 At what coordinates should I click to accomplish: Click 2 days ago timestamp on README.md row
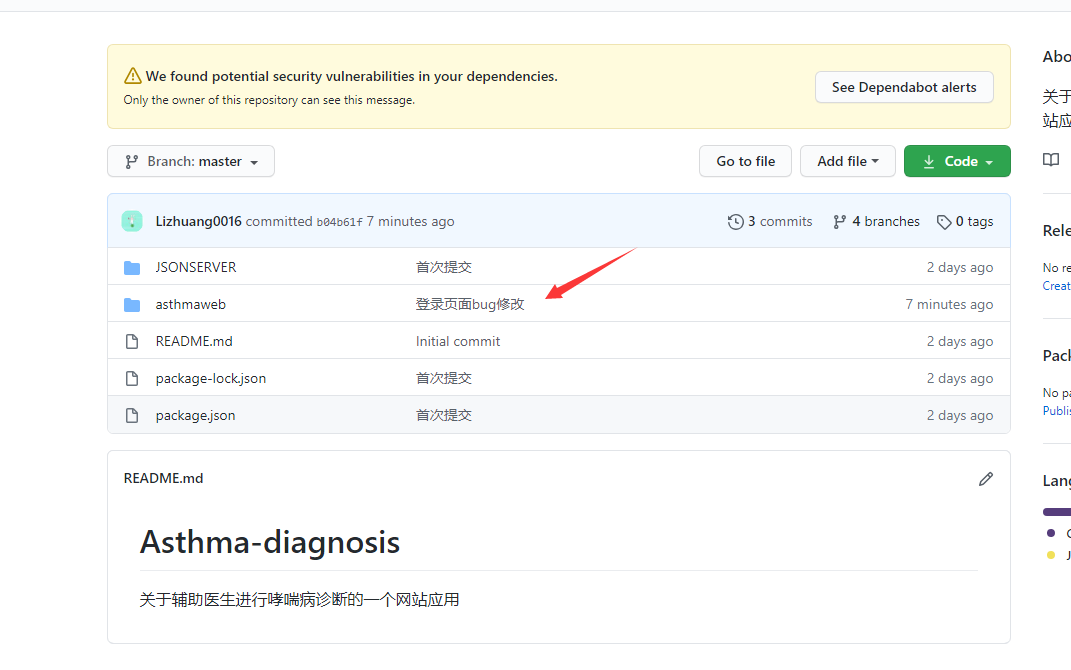(960, 341)
